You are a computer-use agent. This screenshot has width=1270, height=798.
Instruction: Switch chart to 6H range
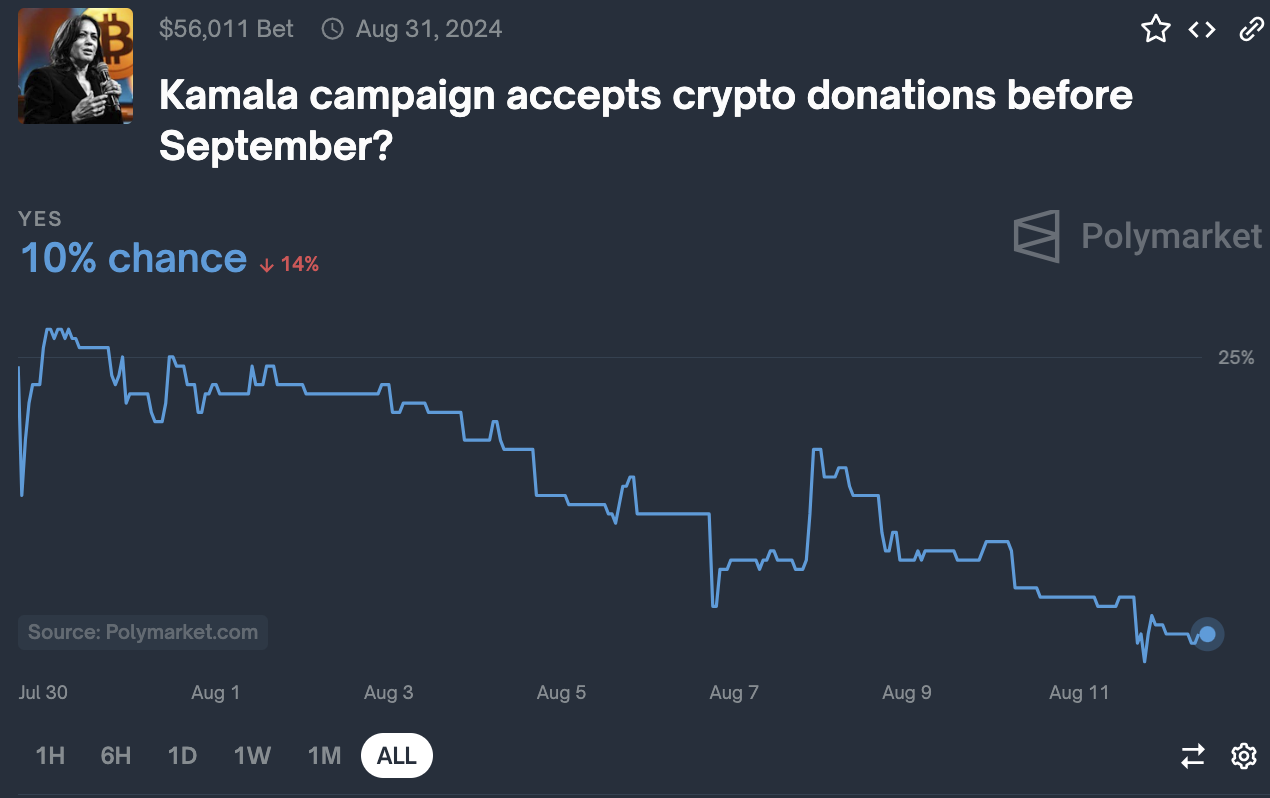click(x=116, y=756)
